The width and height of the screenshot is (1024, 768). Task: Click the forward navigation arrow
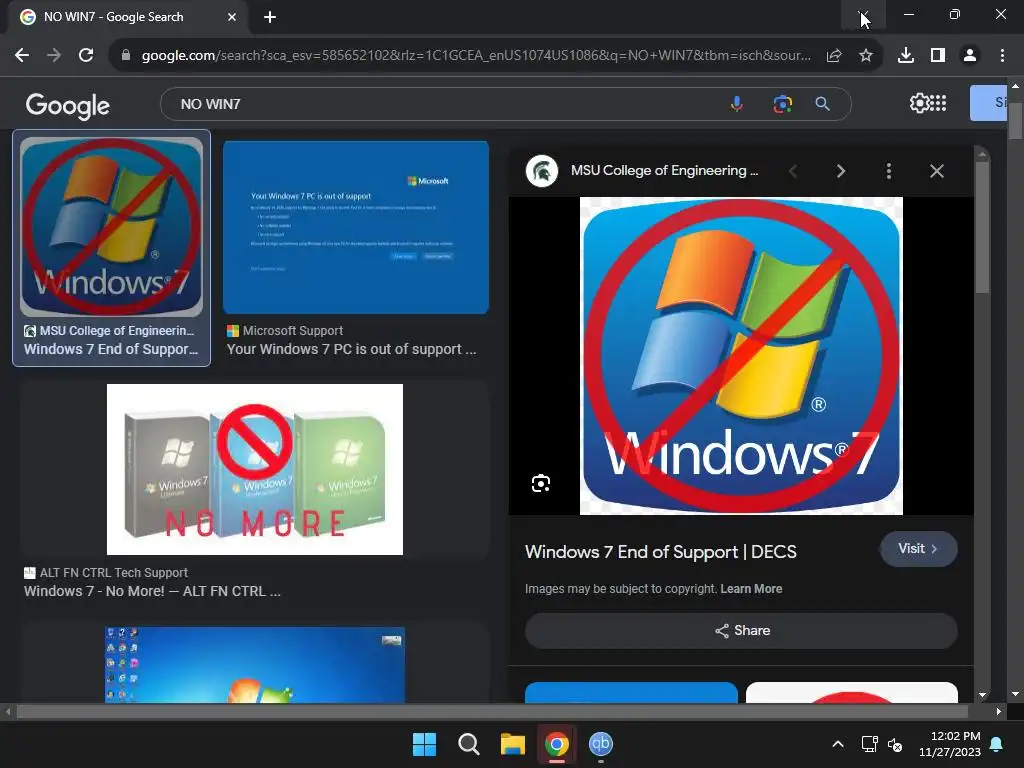[x=54, y=56]
